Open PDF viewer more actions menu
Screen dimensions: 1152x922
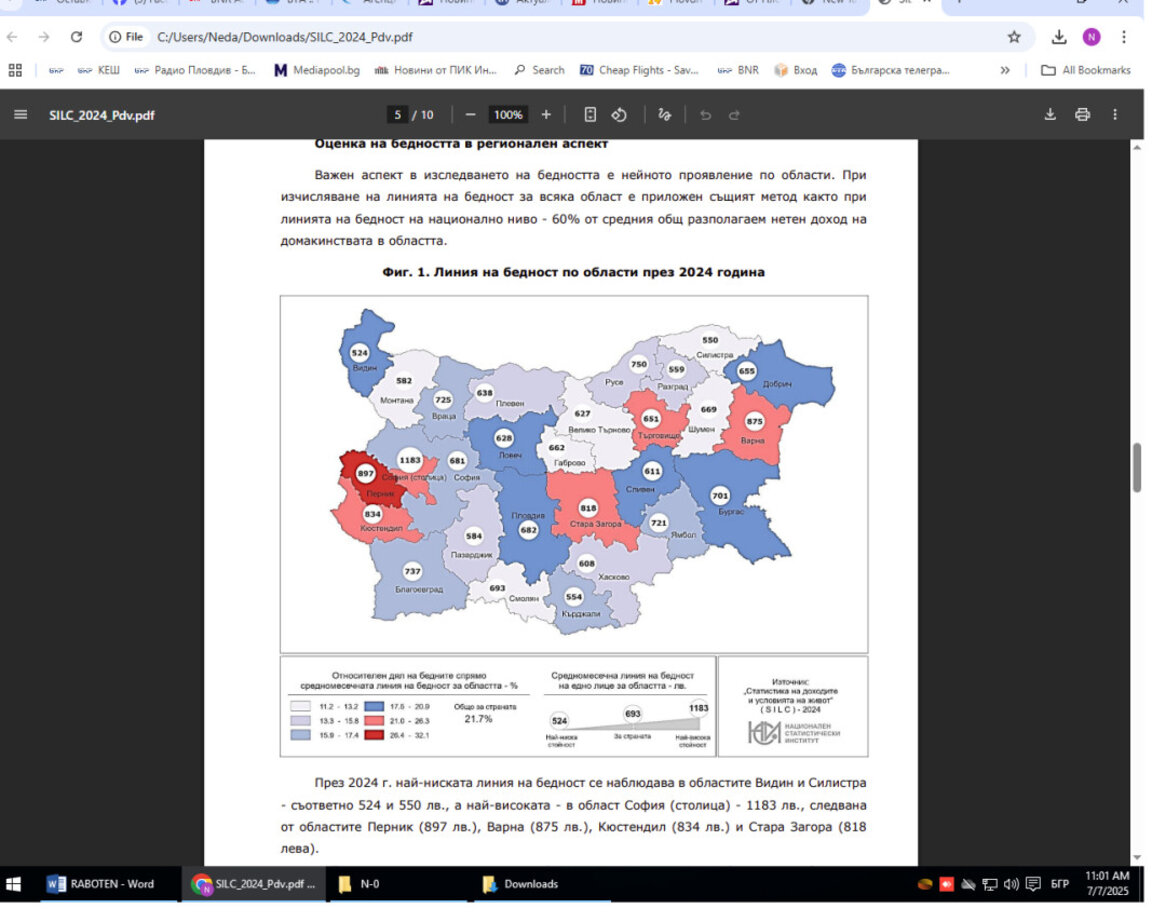(x=1115, y=115)
